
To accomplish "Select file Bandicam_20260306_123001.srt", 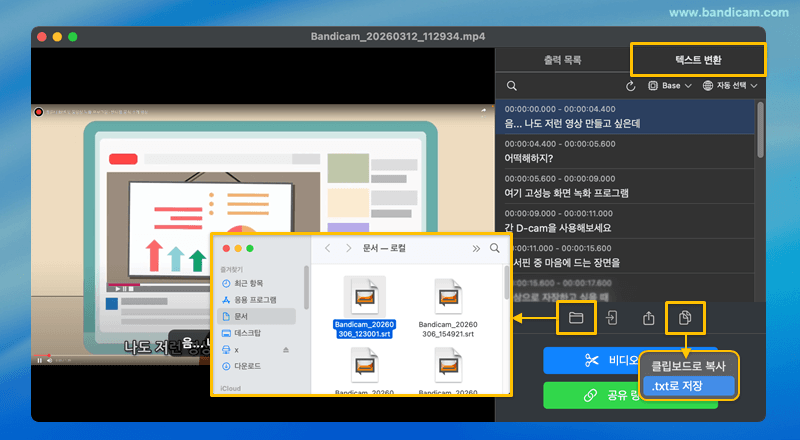I will (364, 307).
